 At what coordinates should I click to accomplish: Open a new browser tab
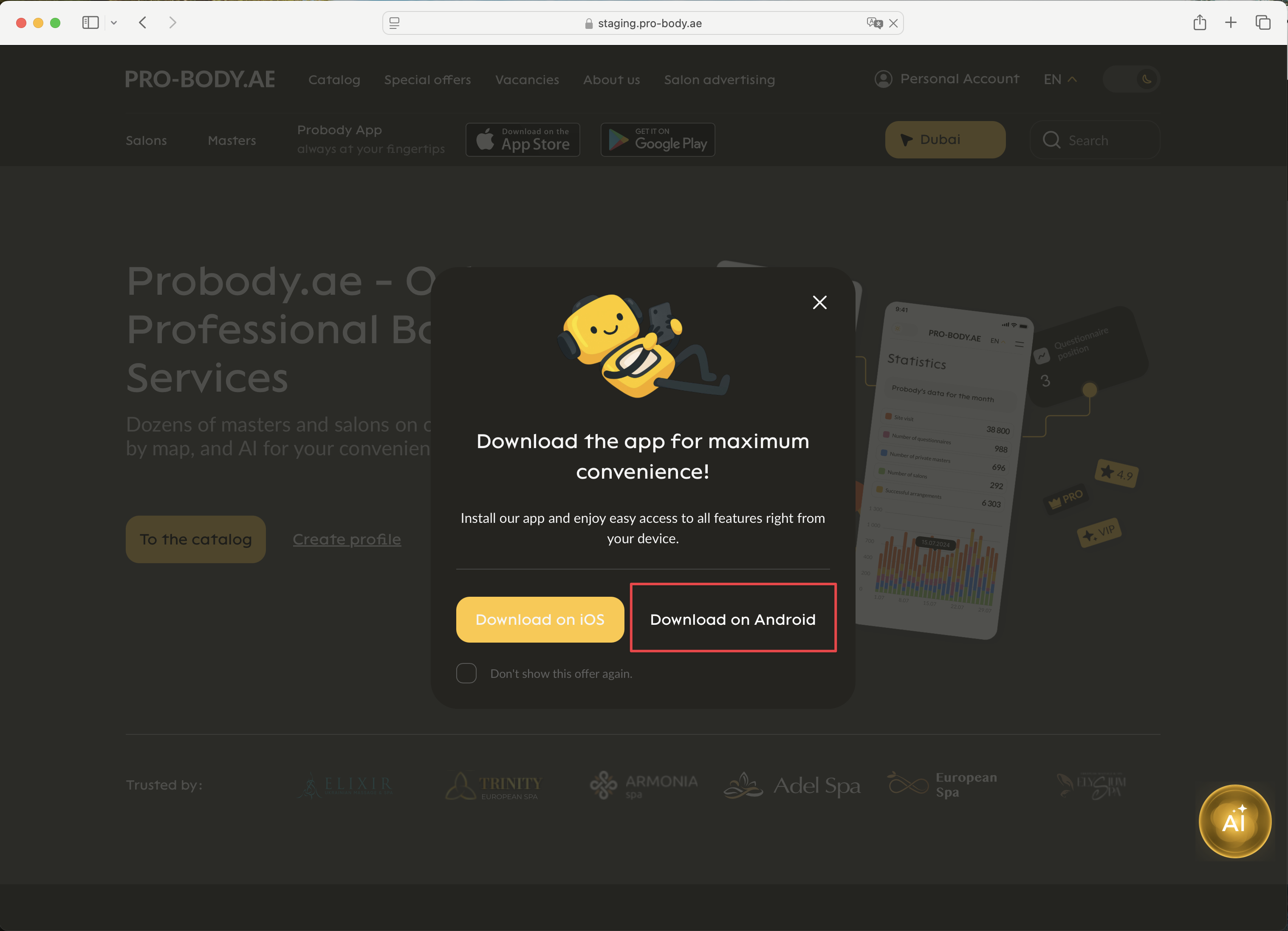pos(1231,23)
